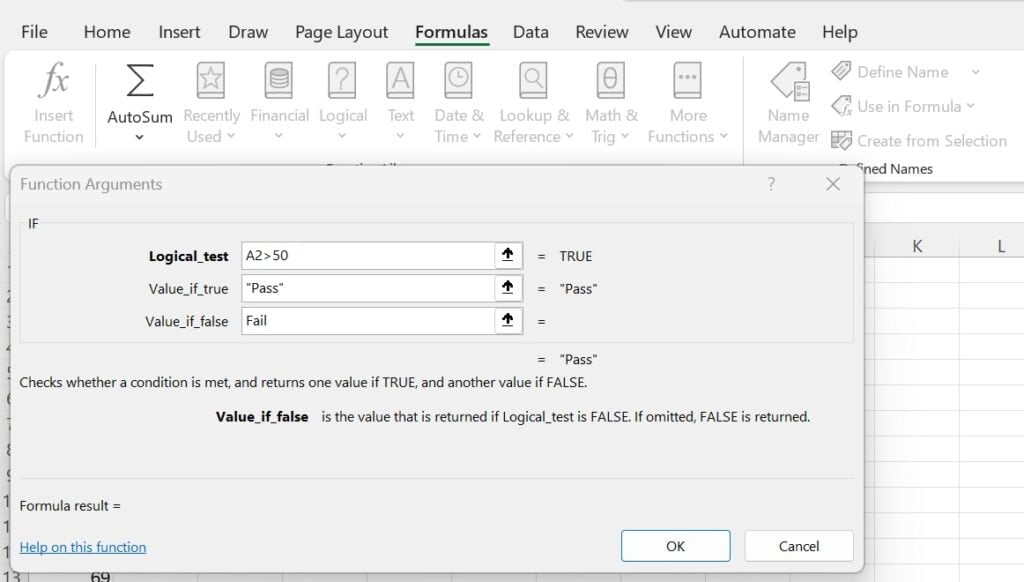Click the Logical_test input field
The image size is (1024, 582).
[x=368, y=255]
